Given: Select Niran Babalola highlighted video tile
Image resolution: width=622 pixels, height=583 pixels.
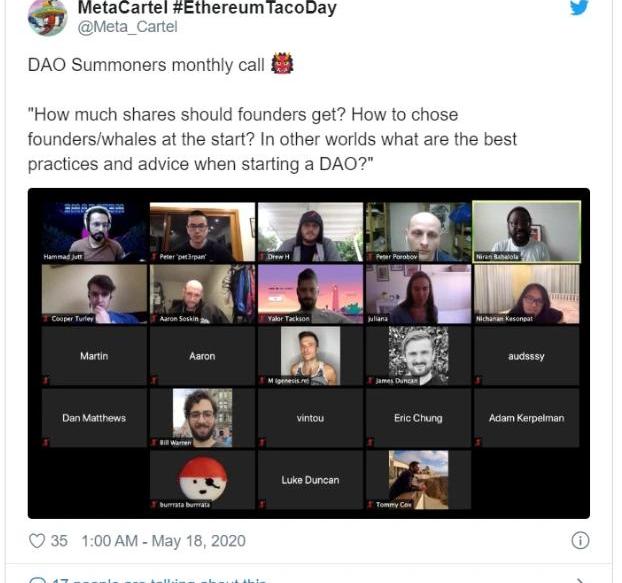Looking at the screenshot, I should (x=526, y=232).
